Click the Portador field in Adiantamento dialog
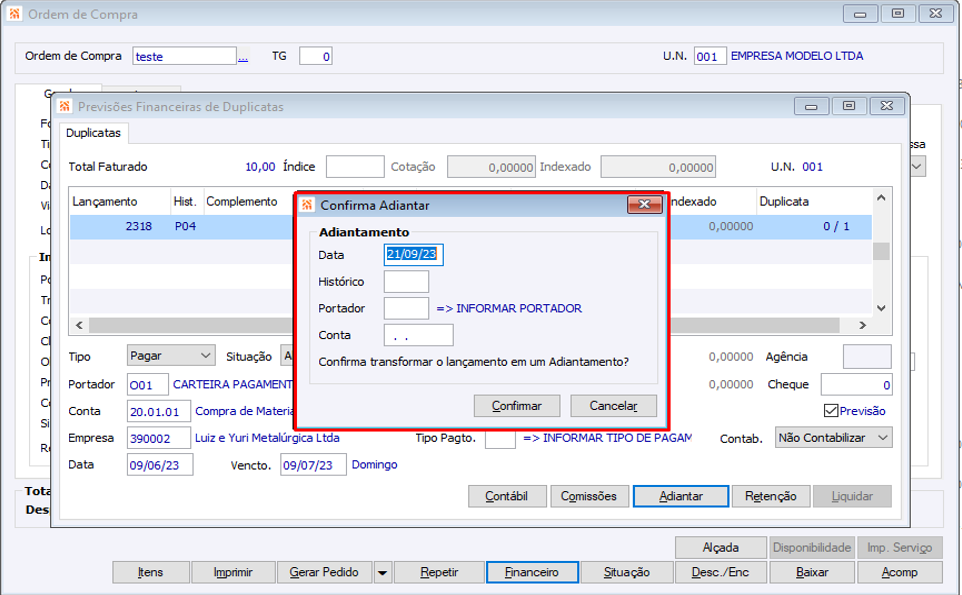The height and width of the screenshot is (595, 962). 406,308
